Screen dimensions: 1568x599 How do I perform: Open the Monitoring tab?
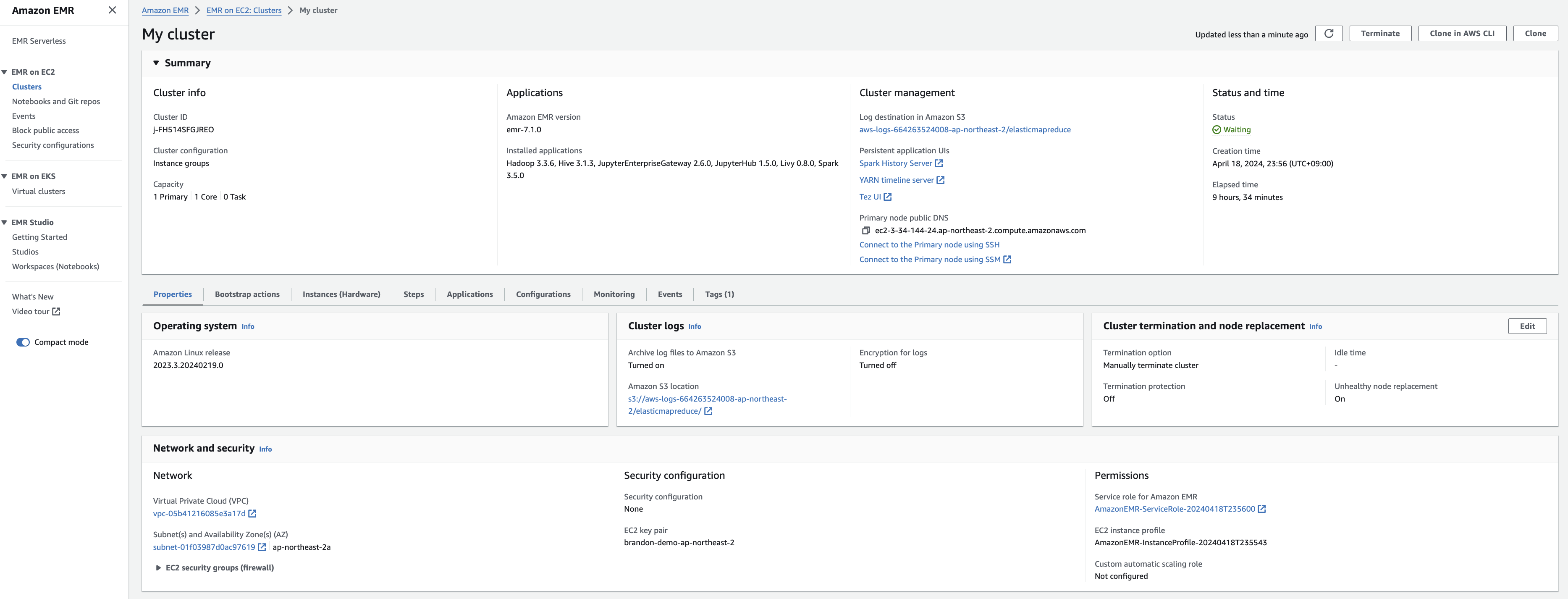(x=614, y=294)
